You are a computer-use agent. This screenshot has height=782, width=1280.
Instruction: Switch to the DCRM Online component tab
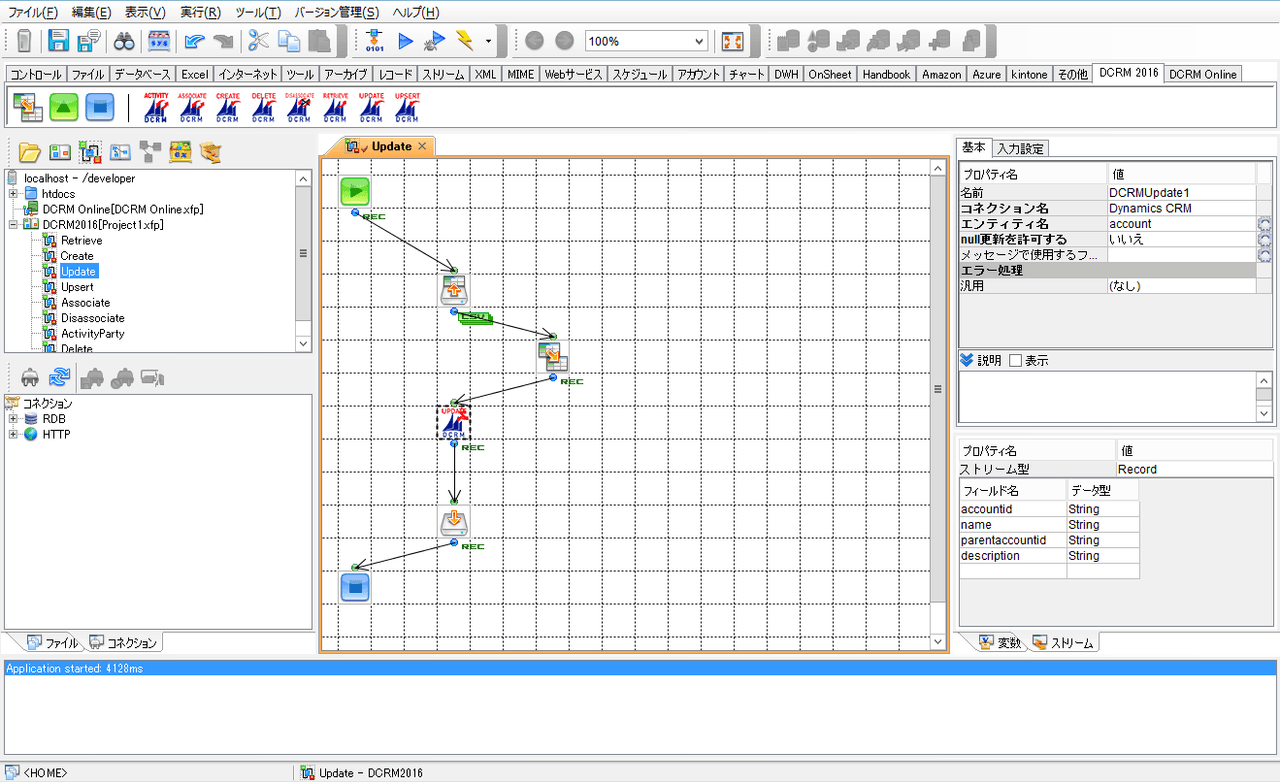point(1203,74)
